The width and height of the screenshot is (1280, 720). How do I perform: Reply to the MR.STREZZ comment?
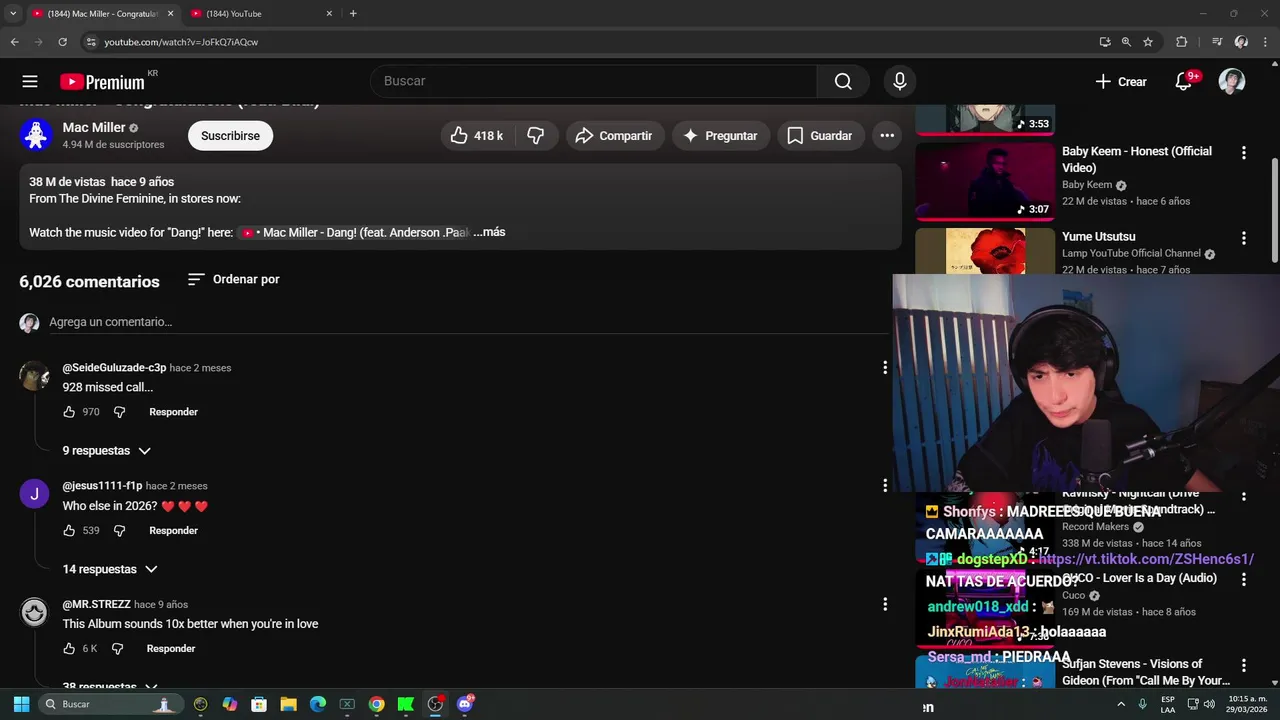pyautogui.click(x=171, y=649)
